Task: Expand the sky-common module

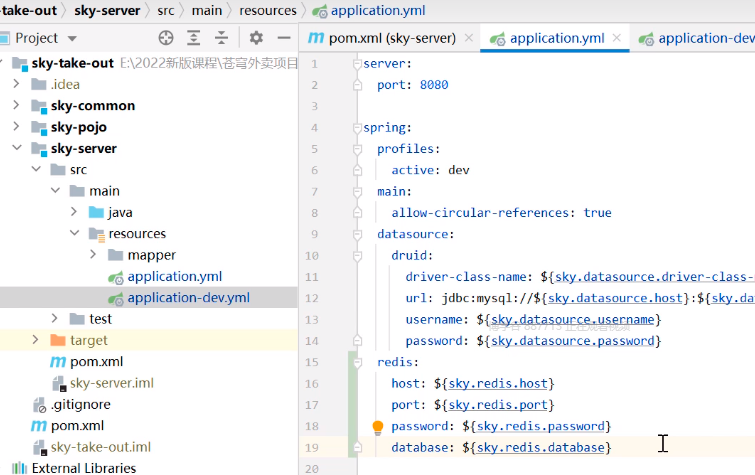Action: click(17, 105)
